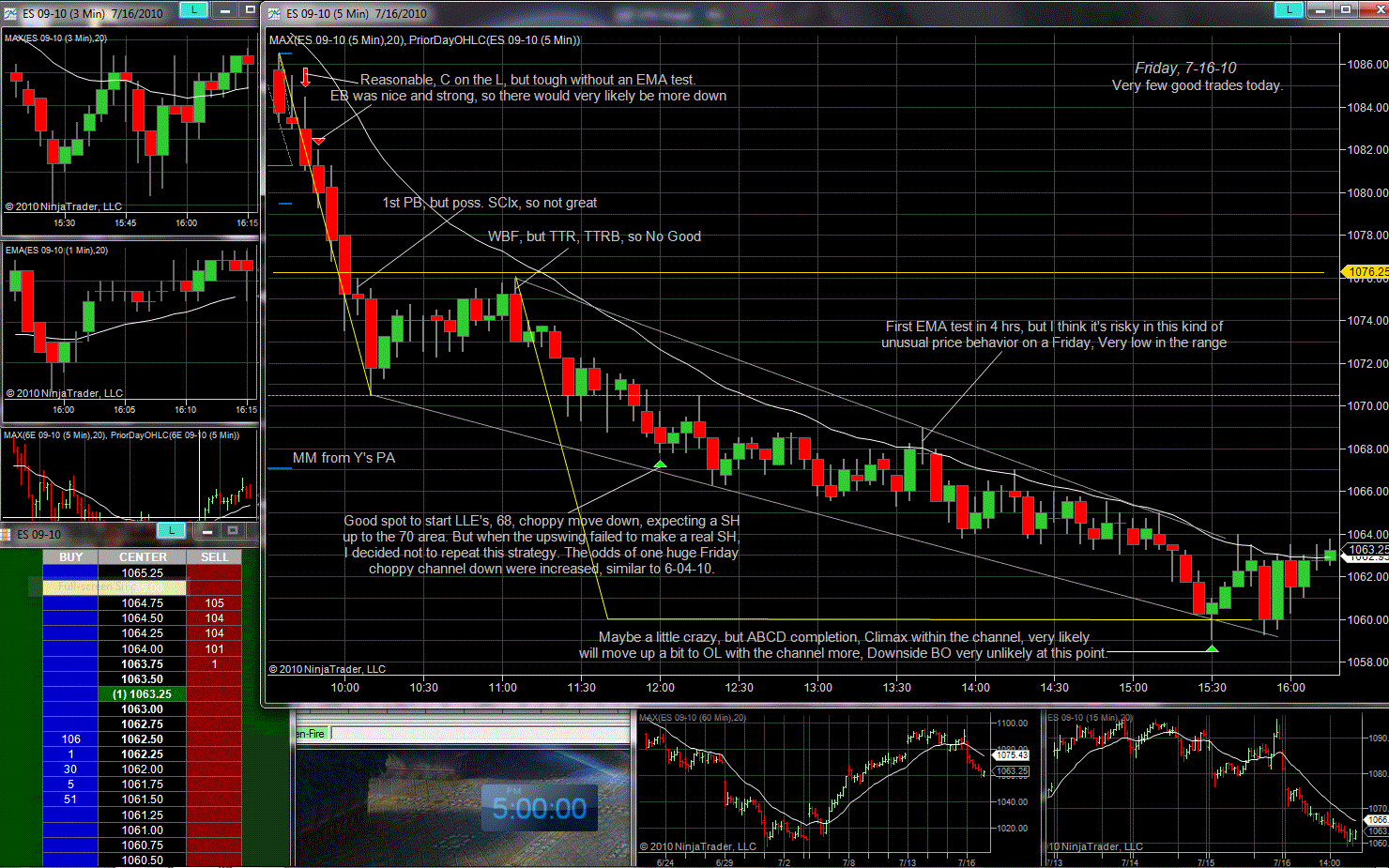
Task: Click the sell cell showing 105 at 1064.75
Action: pos(214,603)
